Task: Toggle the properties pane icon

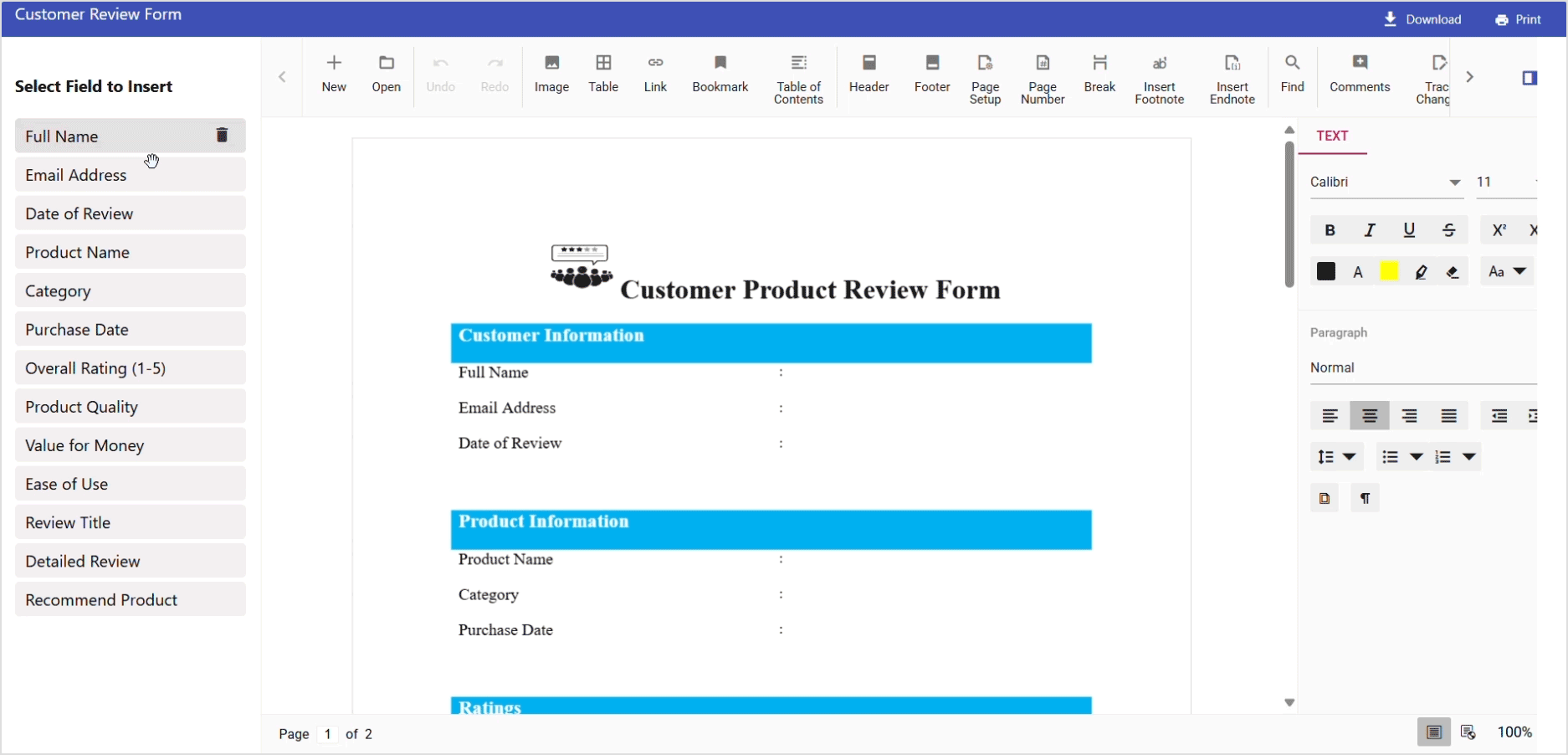Action: [1530, 78]
